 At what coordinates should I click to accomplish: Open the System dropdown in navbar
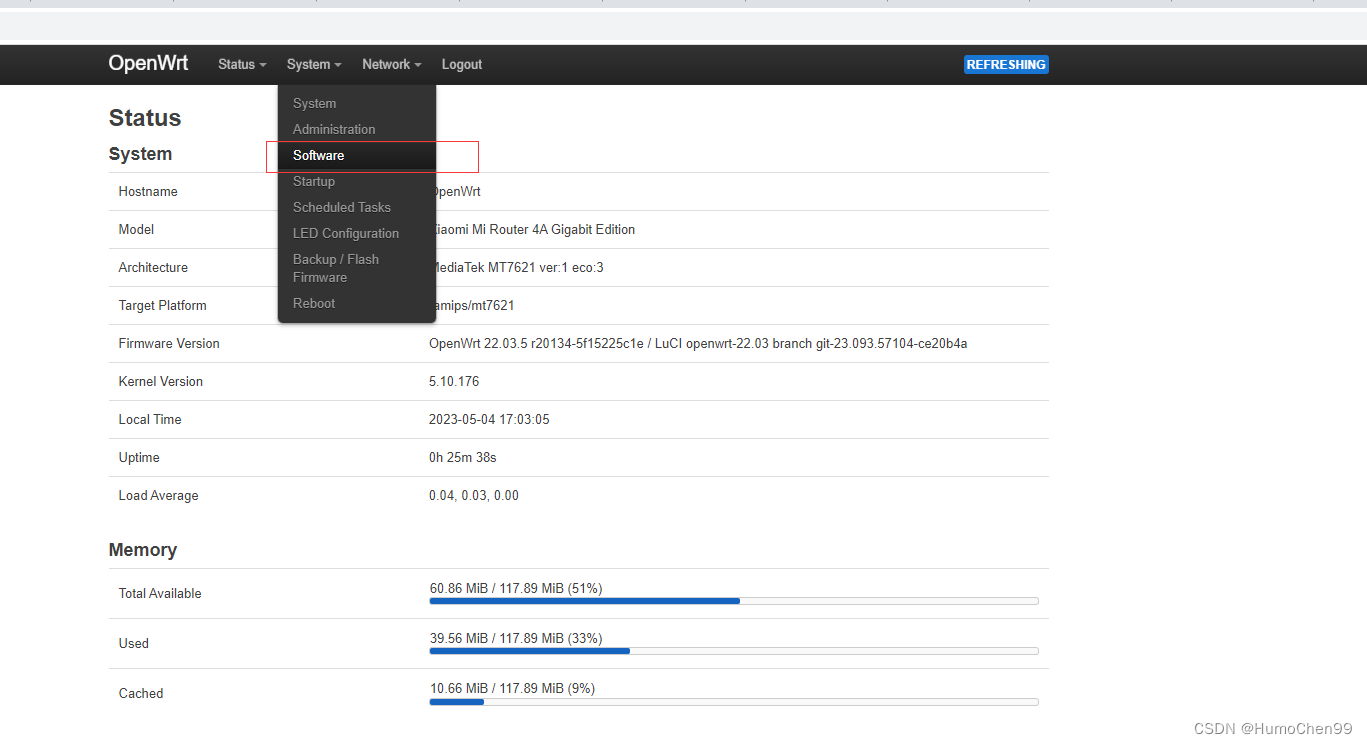click(314, 64)
